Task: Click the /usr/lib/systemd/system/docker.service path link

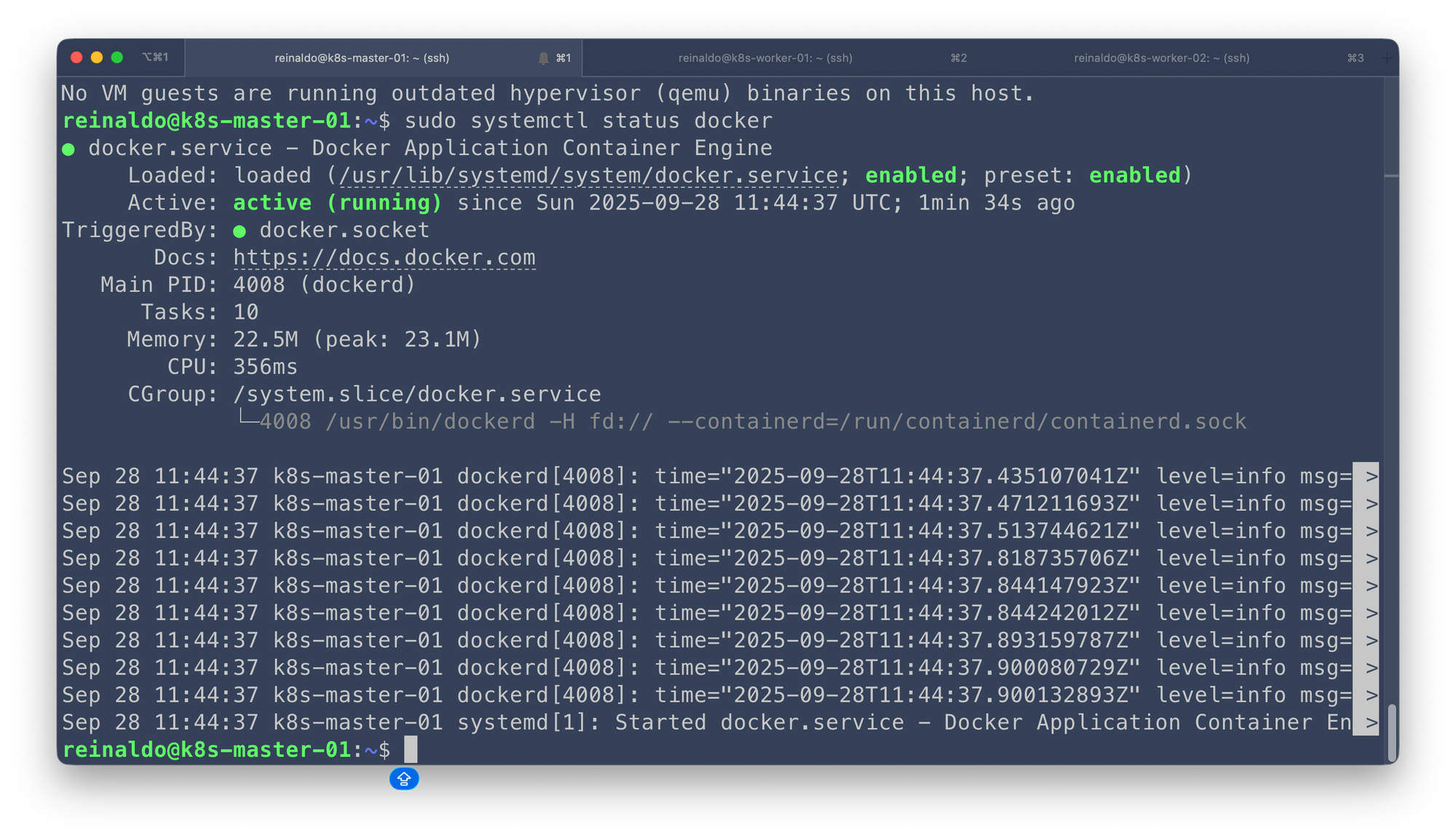Action: click(589, 175)
